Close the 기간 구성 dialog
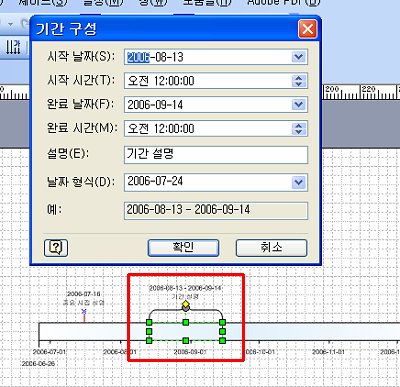Image resolution: width=400 pixels, height=387 pixels. [307, 29]
